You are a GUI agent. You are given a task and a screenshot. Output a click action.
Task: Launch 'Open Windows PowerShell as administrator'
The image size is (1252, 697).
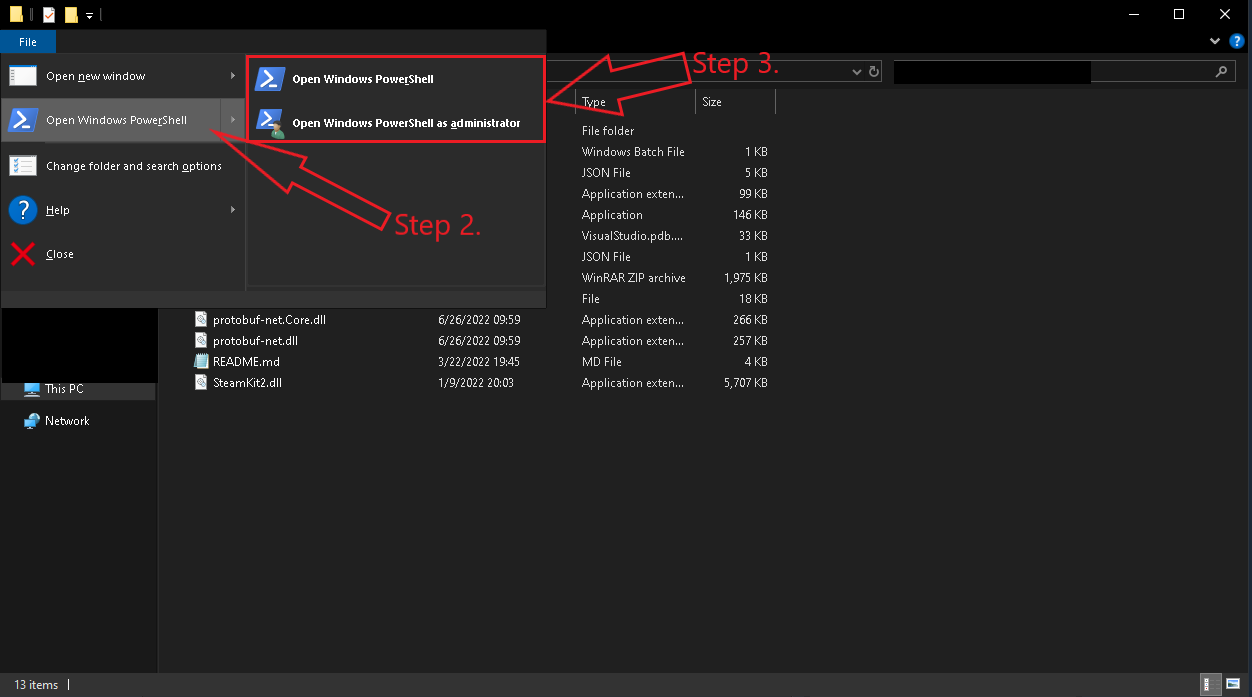(x=396, y=123)
